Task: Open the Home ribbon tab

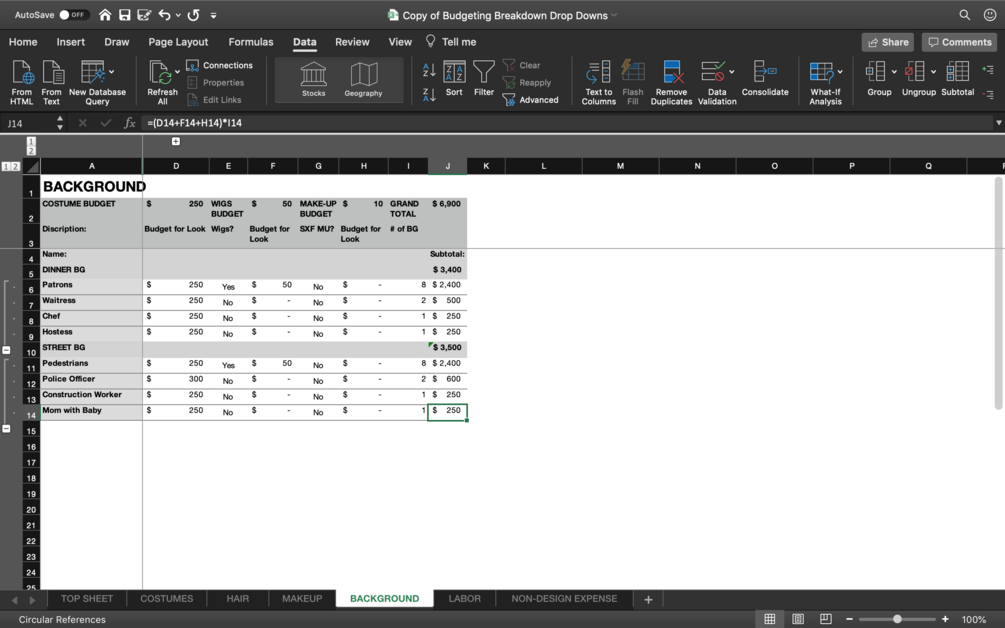Action: pyautogui.click(x=23, y=42)
